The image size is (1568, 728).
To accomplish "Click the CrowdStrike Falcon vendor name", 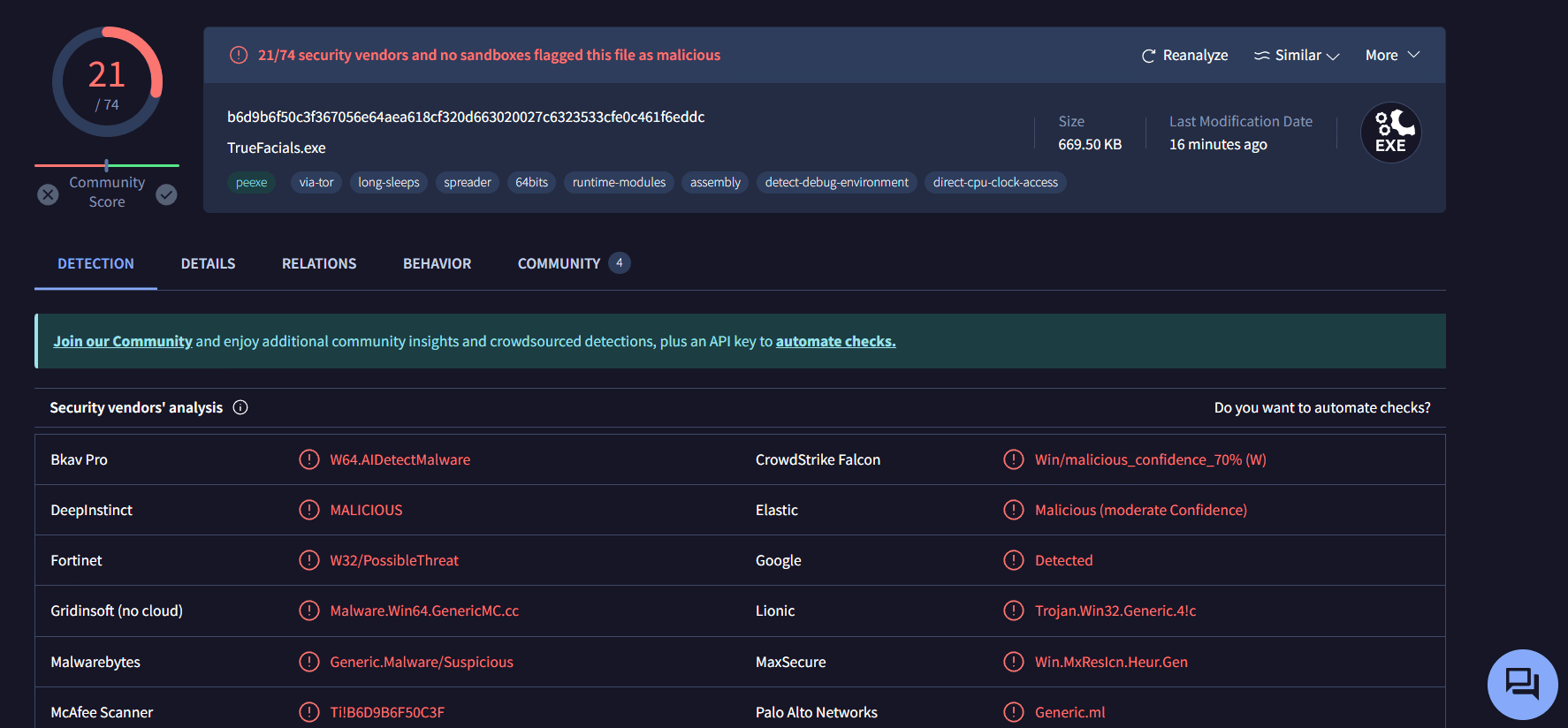I will tap(818, 459).
